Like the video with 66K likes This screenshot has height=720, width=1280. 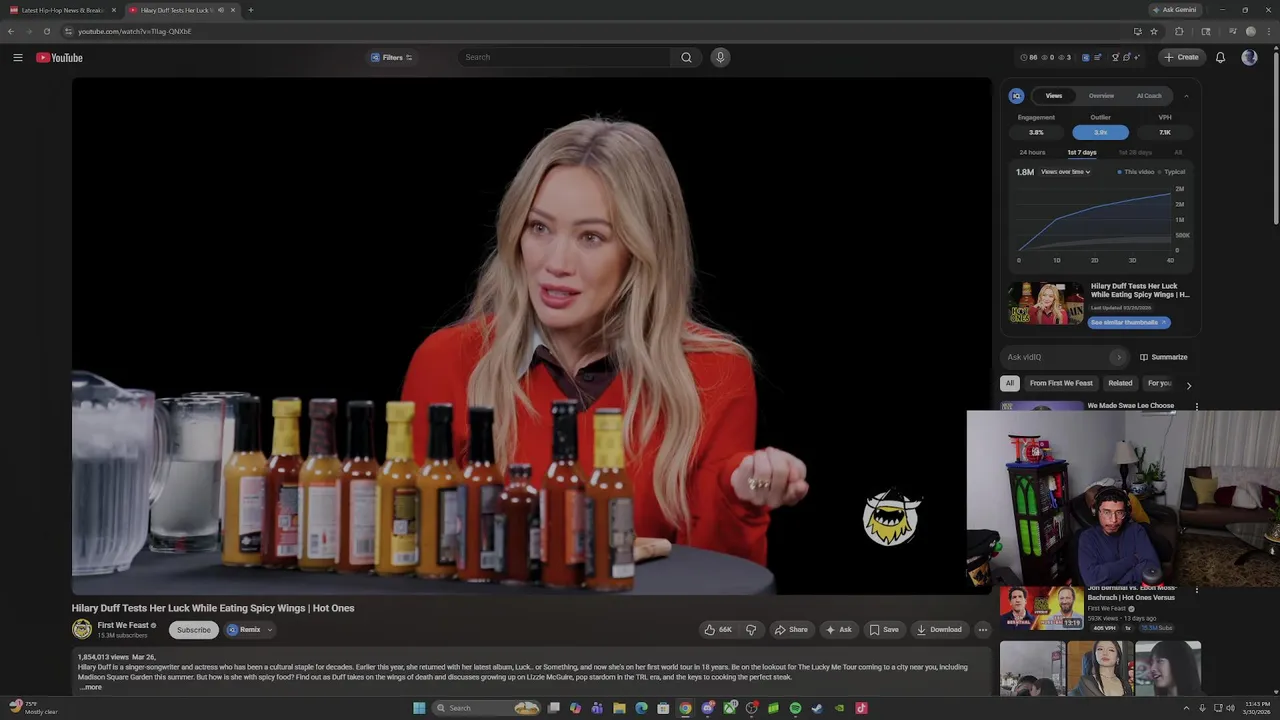click(x=718, y=630)
